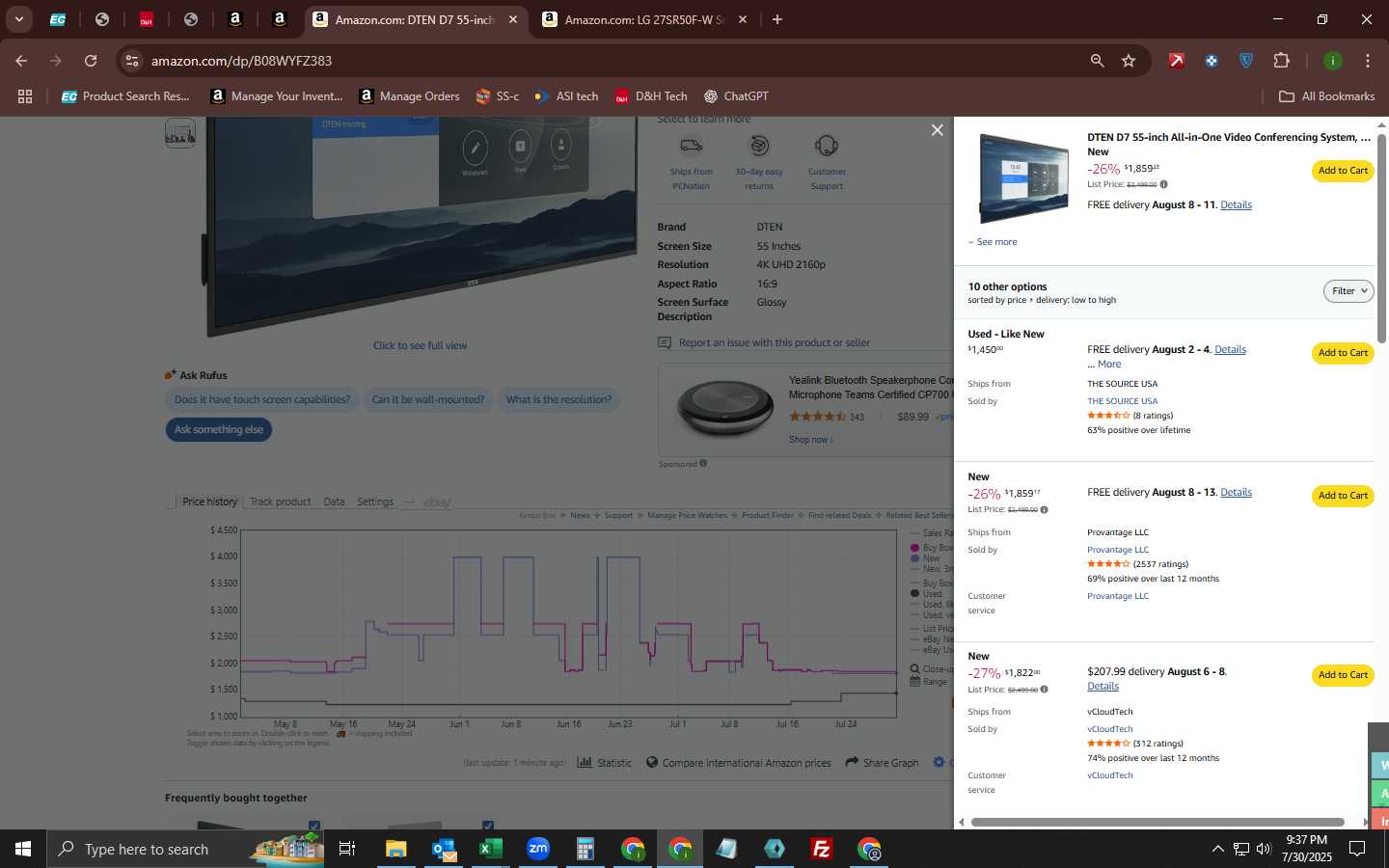The height and width of the screenshot is (868, 1389).
Task: Reload the current Amazon page
Action: pos(91,61)
